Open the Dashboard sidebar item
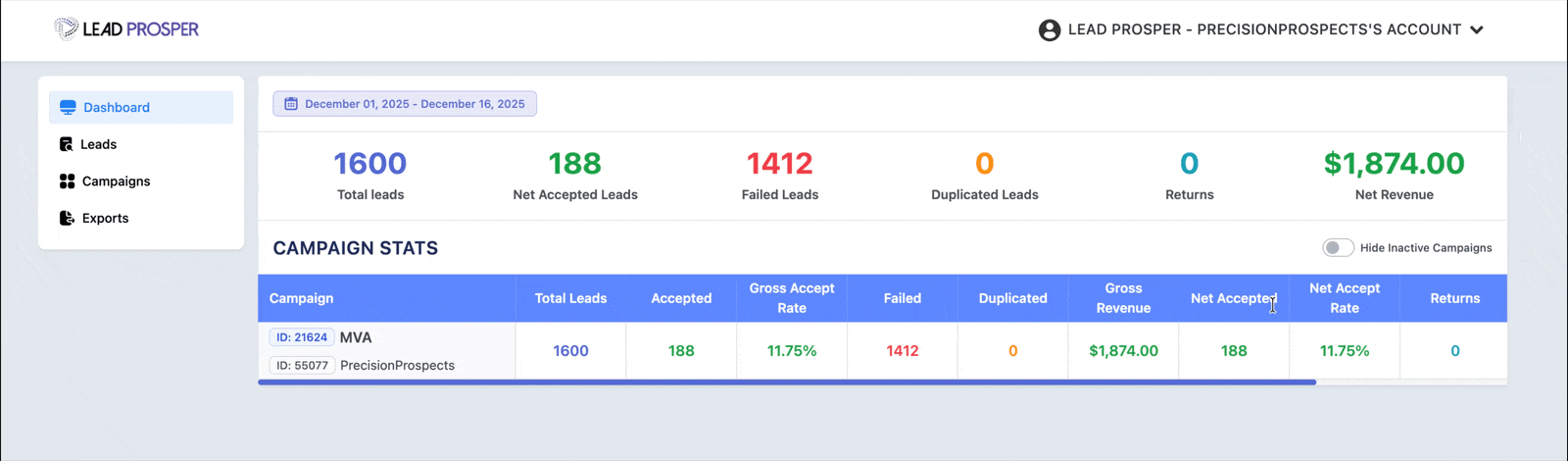 click(141, 107)
